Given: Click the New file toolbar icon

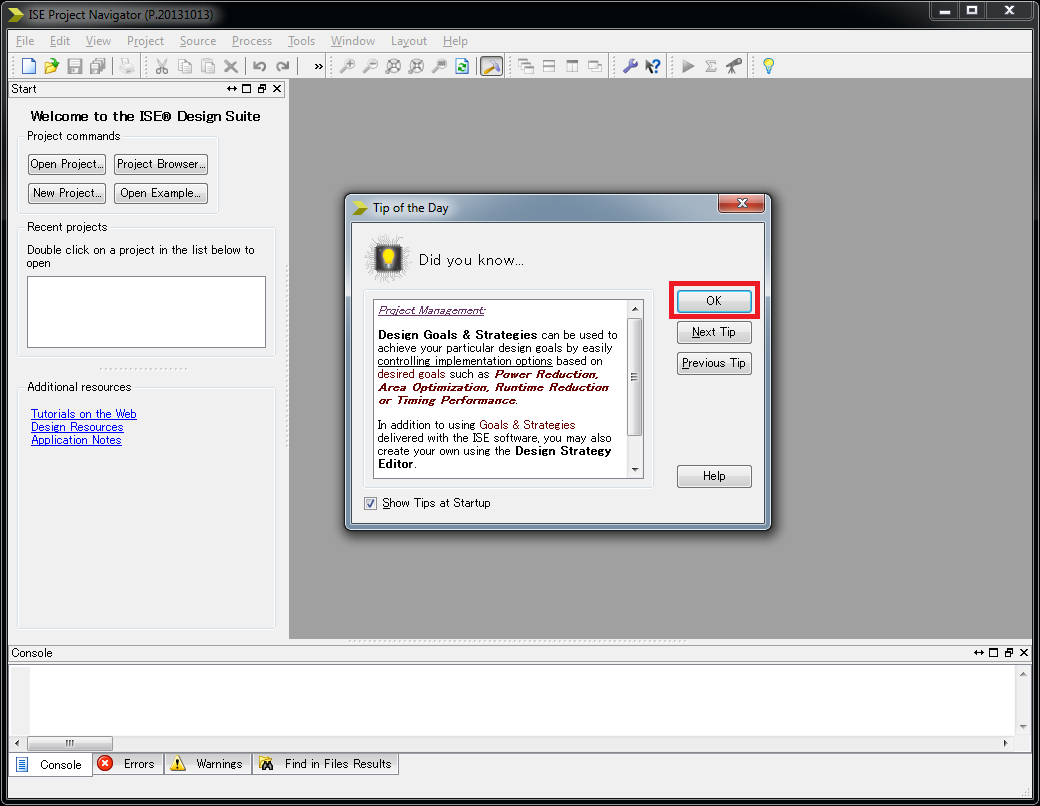Looking at the screenshot, I should [29, 66].
